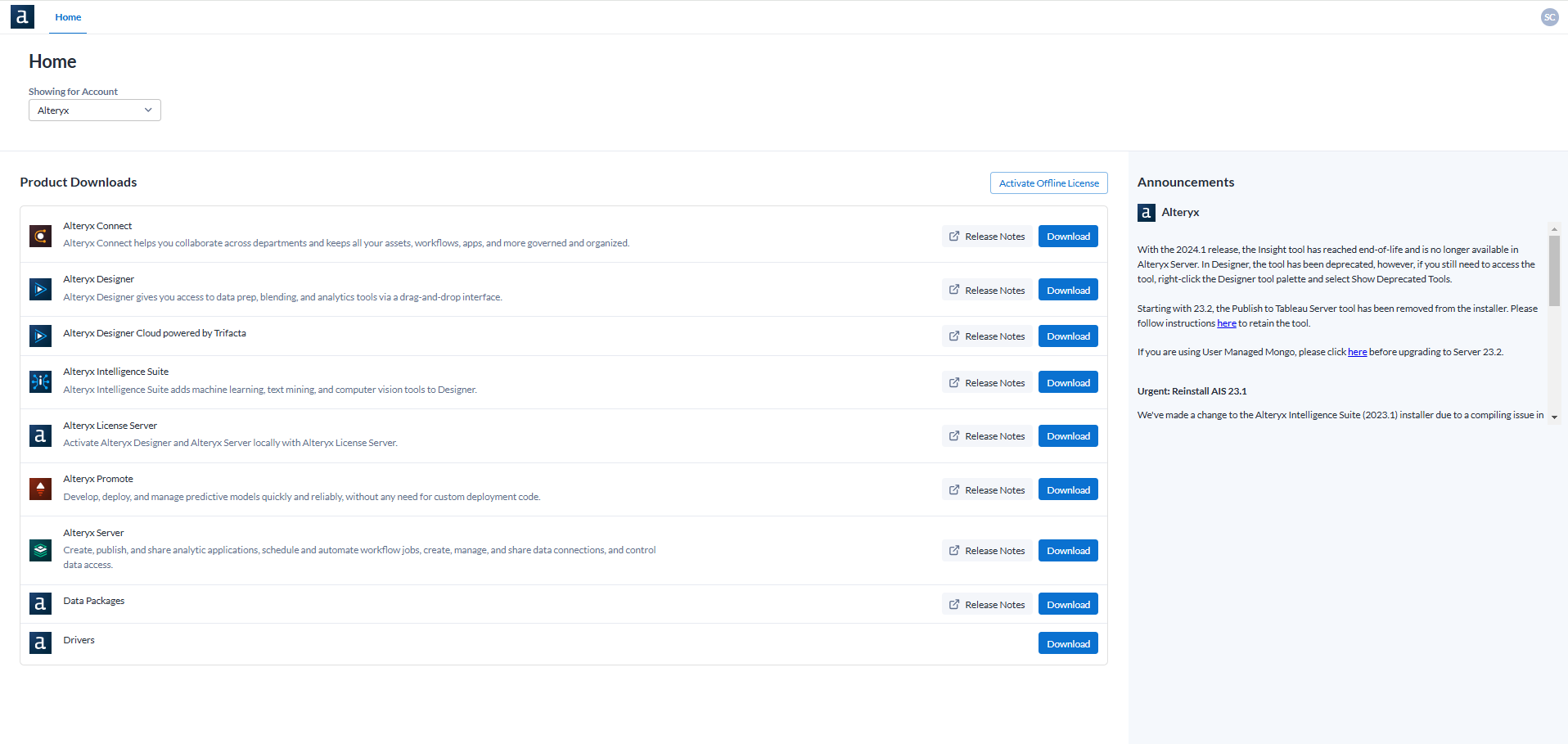Click Activate Offline License

pyautogui.click(x=1048, y=183)
